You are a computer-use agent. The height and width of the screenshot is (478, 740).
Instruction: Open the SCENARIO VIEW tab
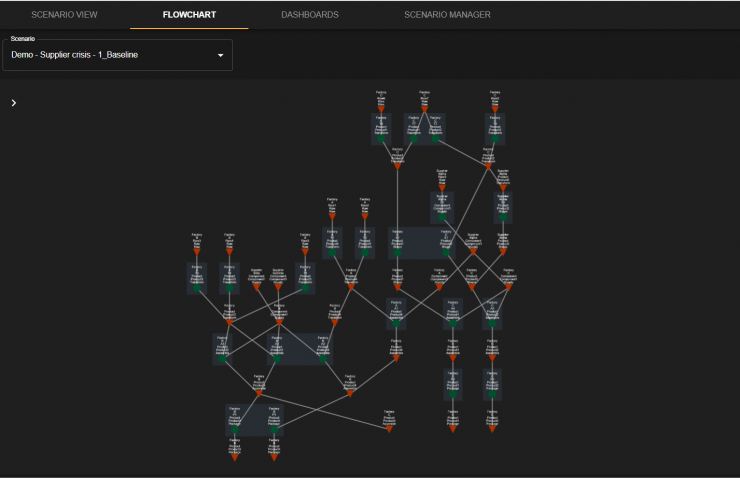pos(64,15)
